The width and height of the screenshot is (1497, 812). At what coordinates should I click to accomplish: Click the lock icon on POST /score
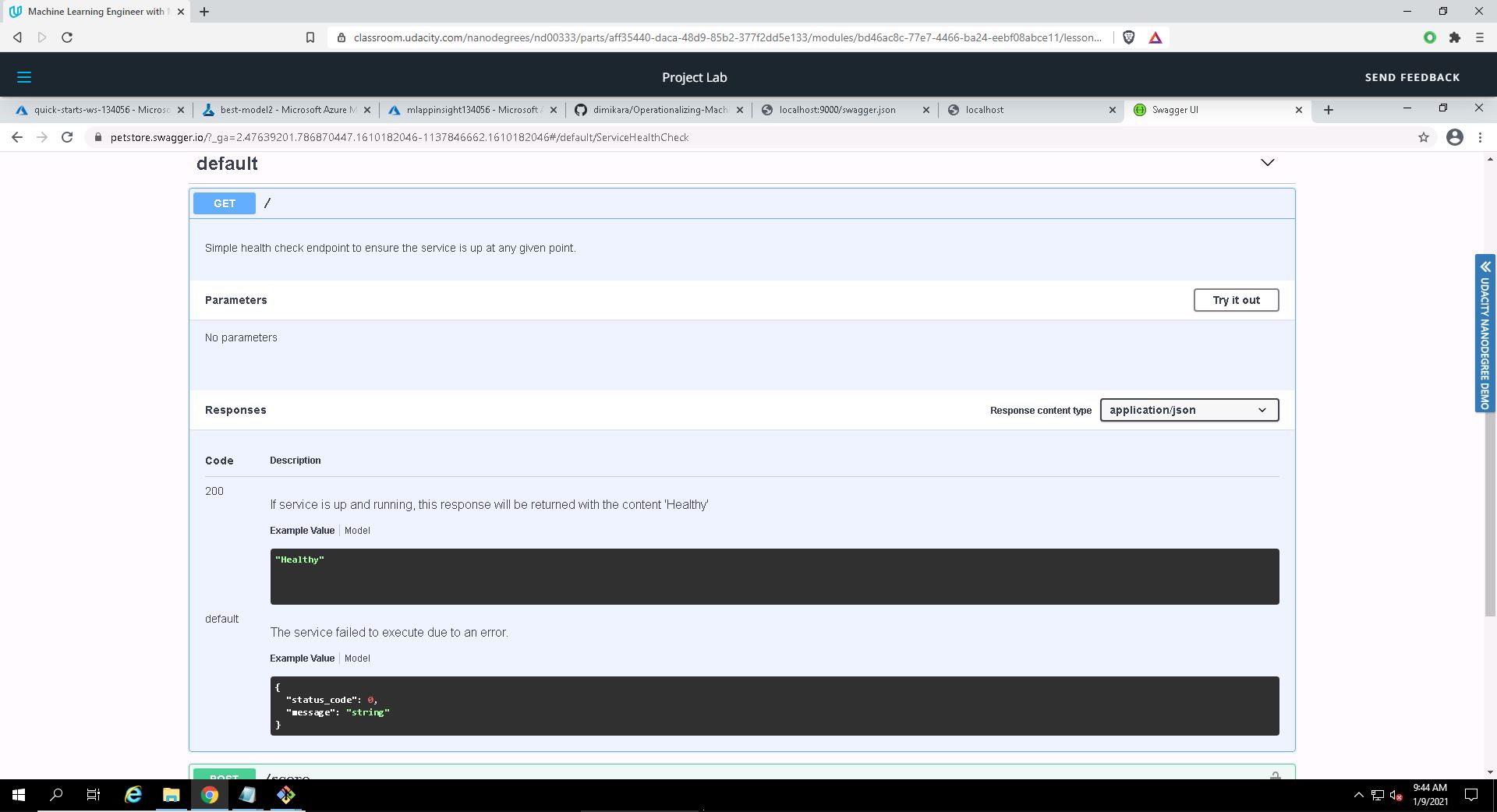tap(1275, 775)
